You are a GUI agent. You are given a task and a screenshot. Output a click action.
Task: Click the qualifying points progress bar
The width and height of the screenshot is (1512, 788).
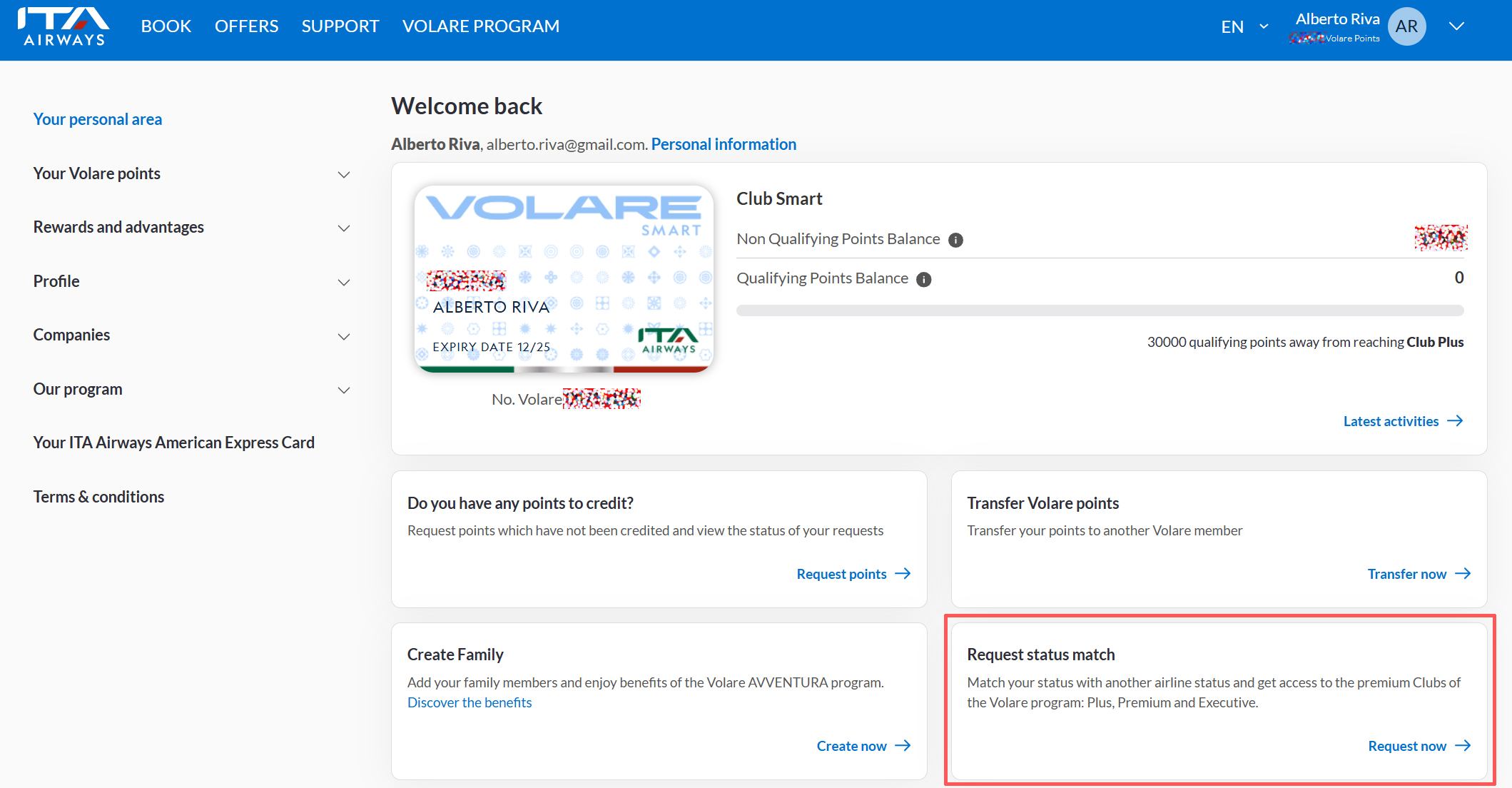pos(1100,310)
